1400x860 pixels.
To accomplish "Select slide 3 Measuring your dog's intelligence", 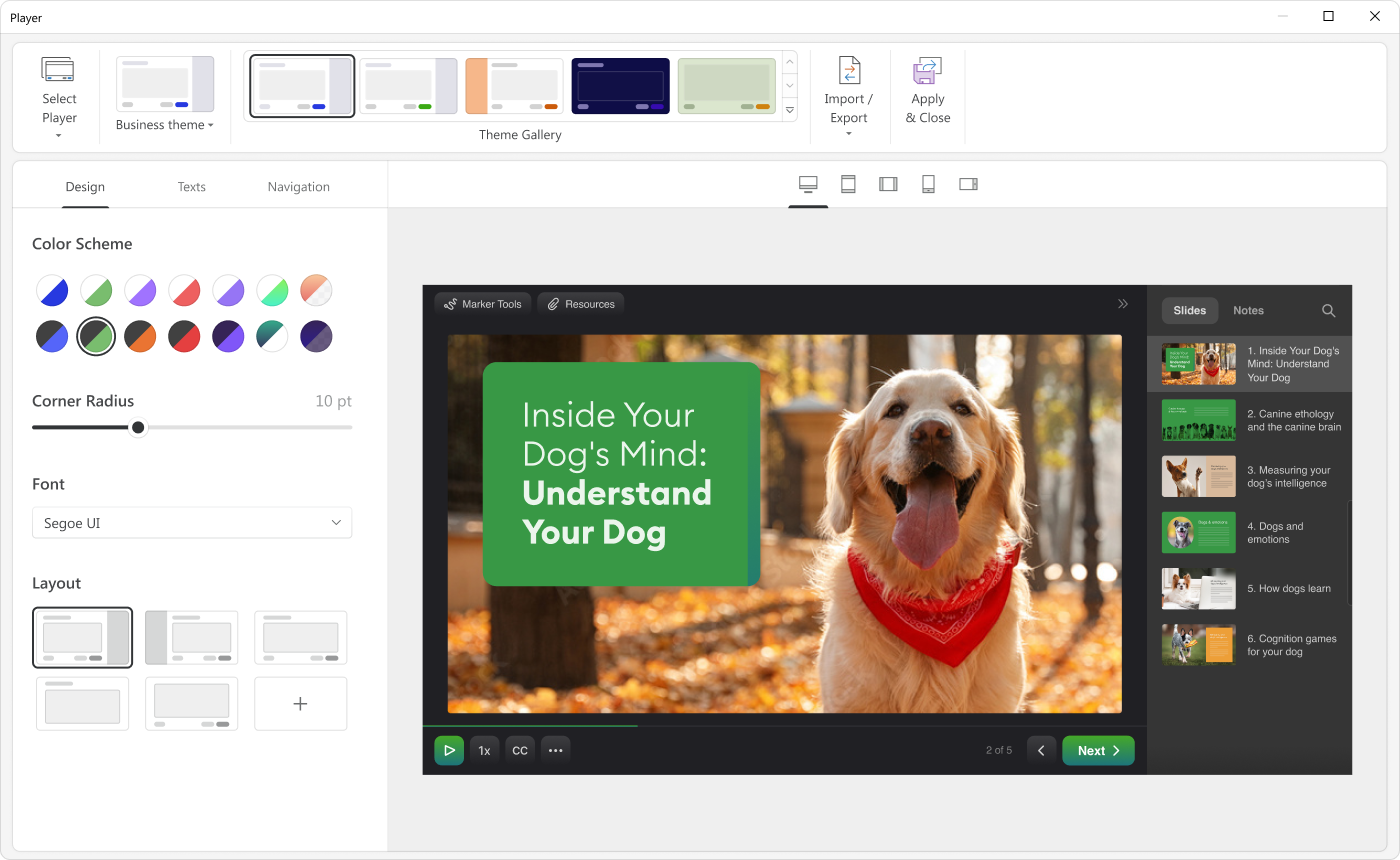I will 1249,477.
